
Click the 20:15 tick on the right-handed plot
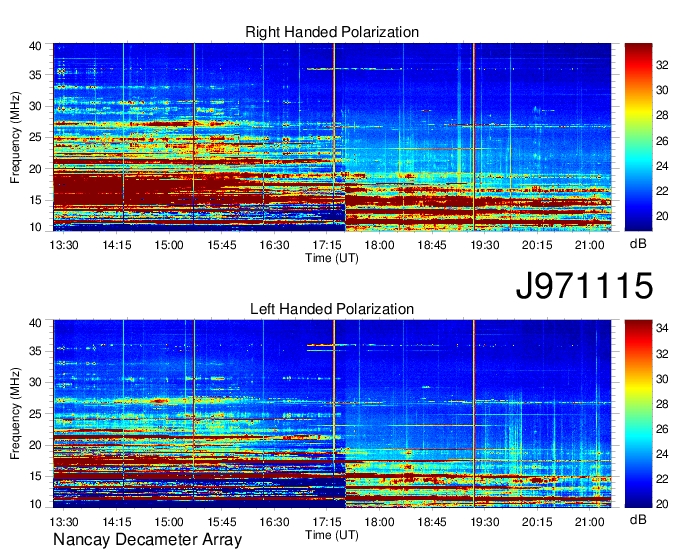pos(537,245)
